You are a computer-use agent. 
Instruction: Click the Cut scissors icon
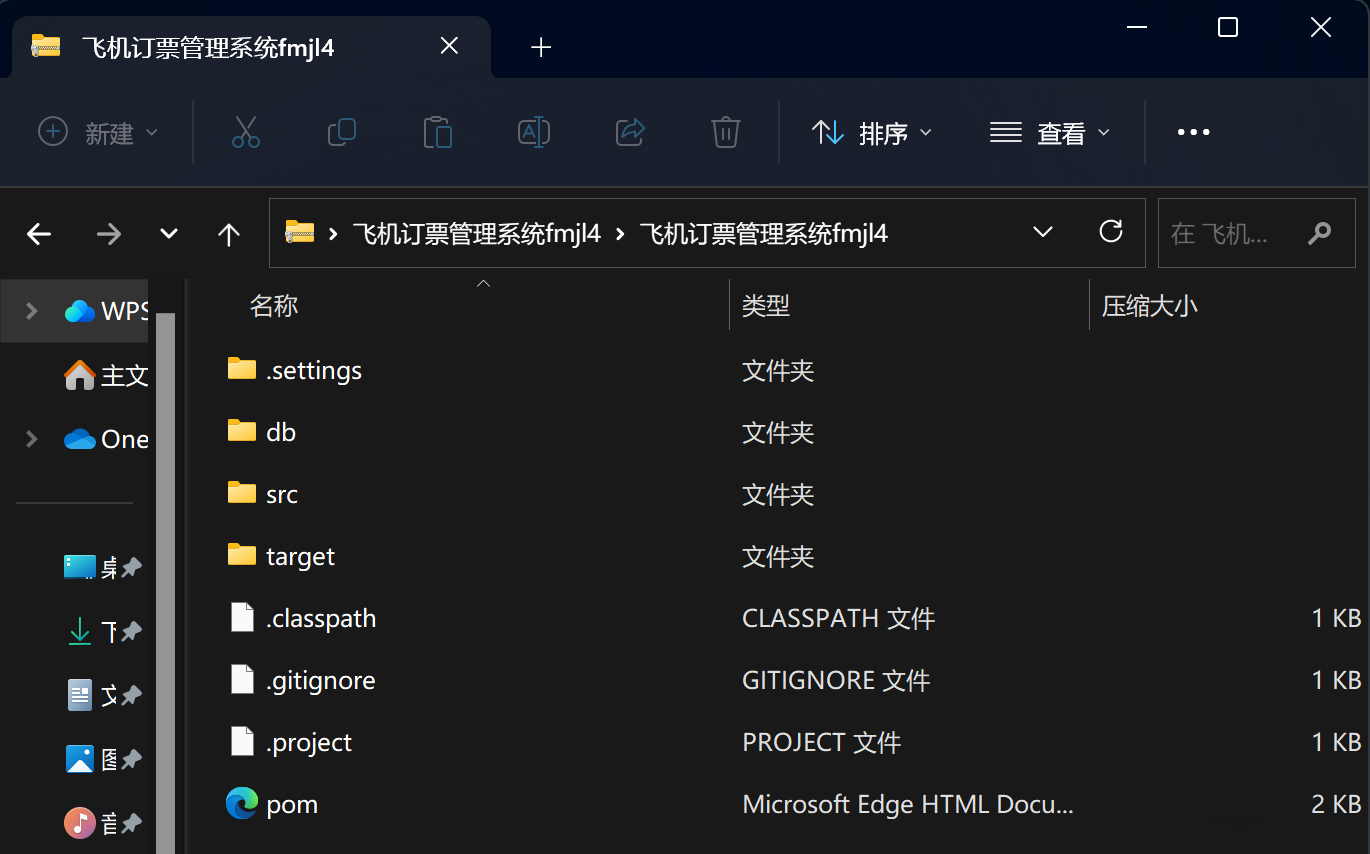(246, 132)
